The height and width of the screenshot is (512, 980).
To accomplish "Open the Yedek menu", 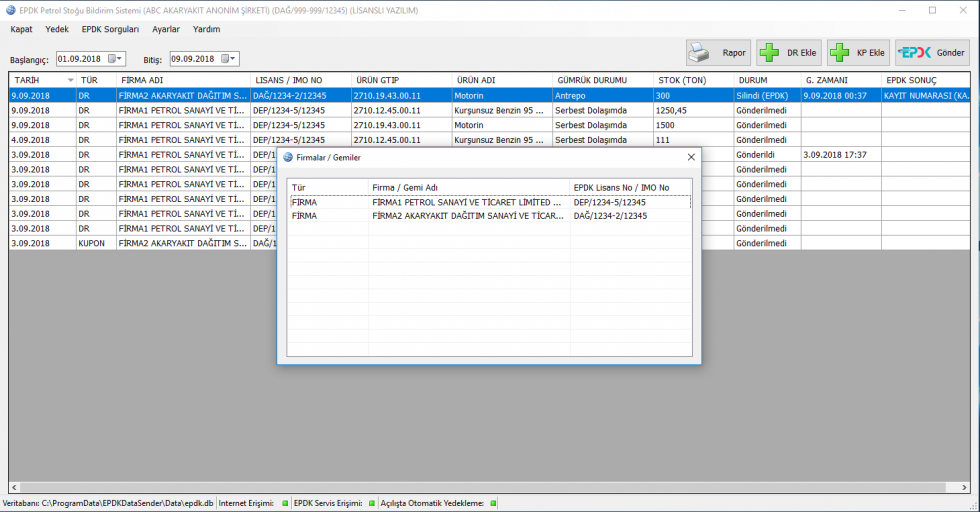I will (x=57, y=29).
